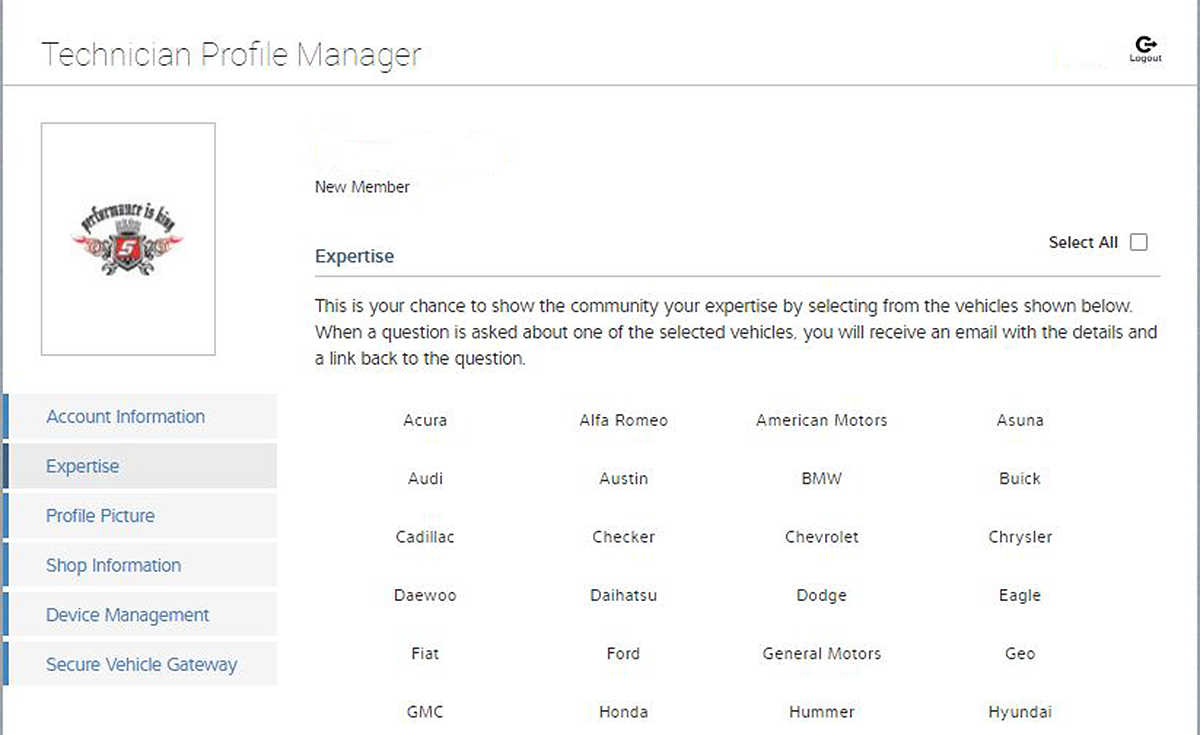The height and width of the screenshot is (735, 1200).
Task: Click the General Motors make
Action: (821, 654)
